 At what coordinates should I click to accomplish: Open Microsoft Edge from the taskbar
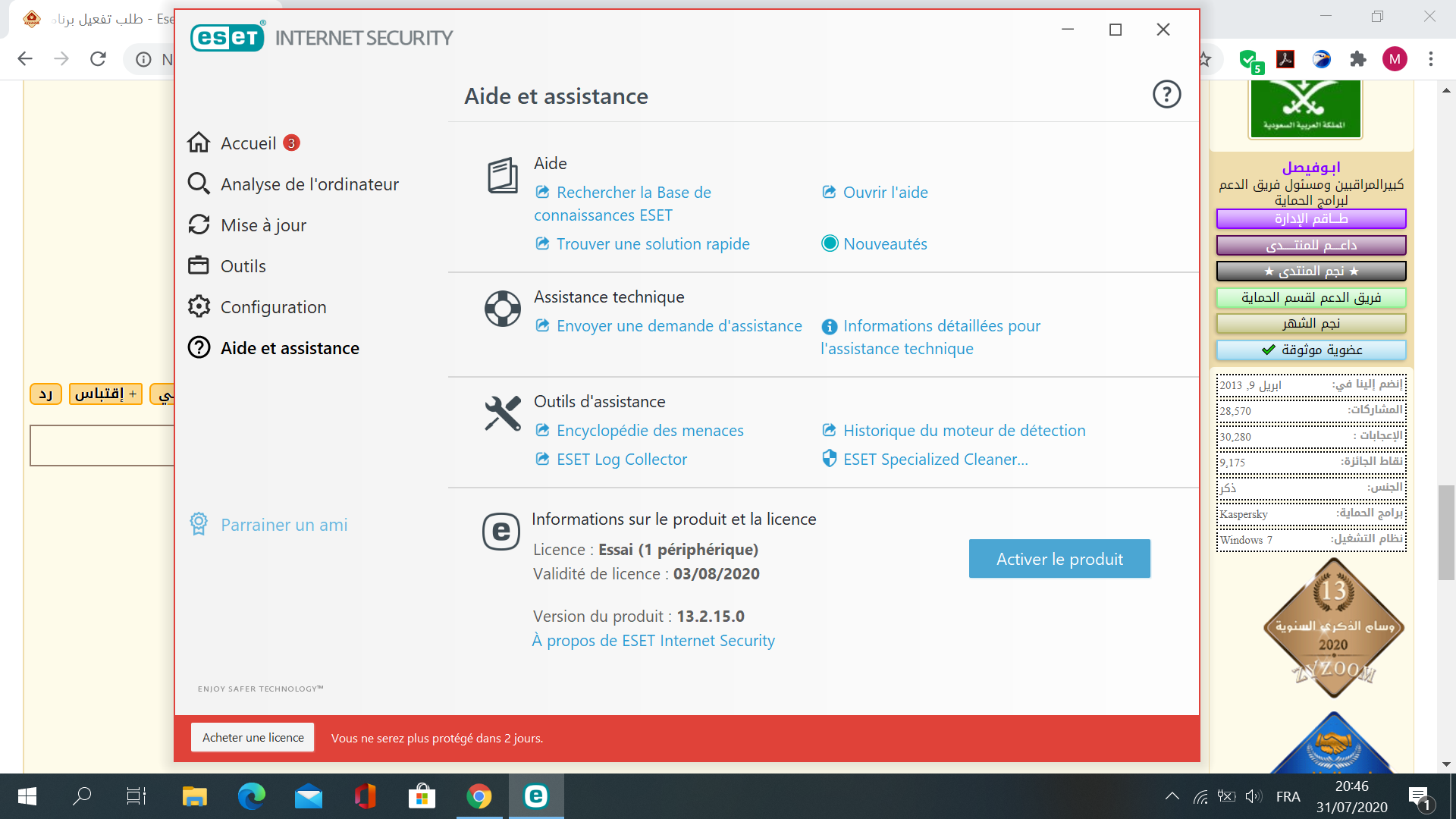pos(251,796)
